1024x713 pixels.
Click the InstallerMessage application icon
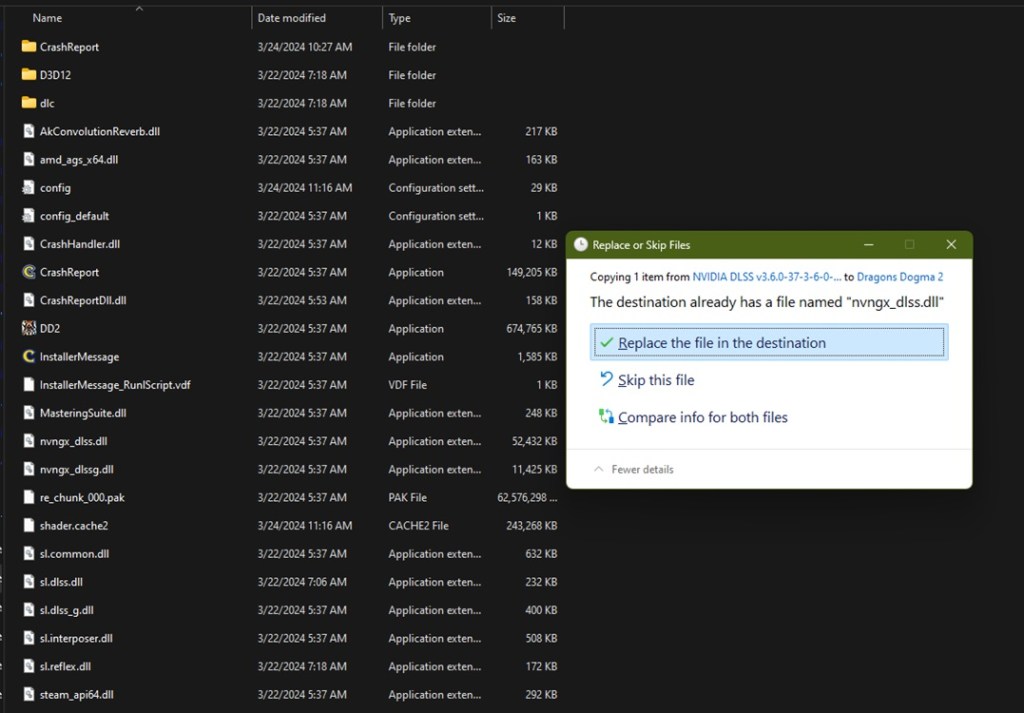(x=28, y=356)
